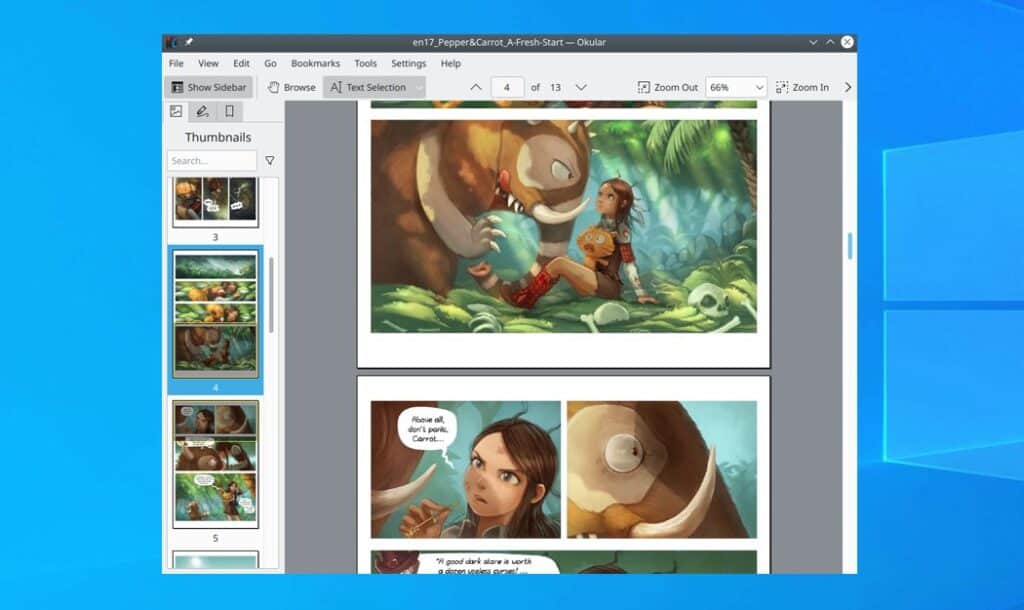Go to the previous page arrow
This screenshot has height=610, width=1024.
(x=476, y=87)
